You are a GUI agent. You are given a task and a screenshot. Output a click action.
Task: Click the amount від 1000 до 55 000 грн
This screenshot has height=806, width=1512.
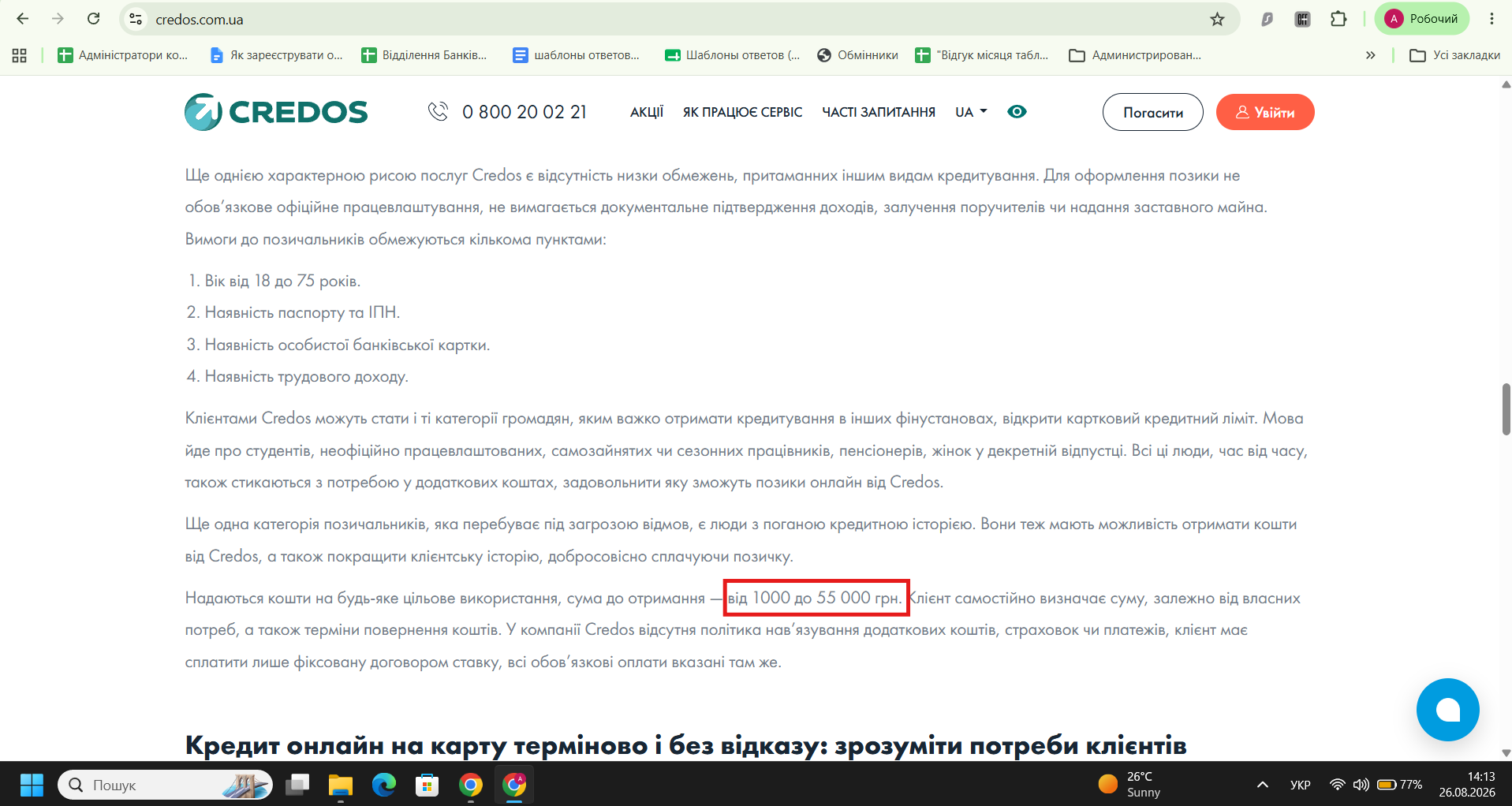click(x=815, y=598)
